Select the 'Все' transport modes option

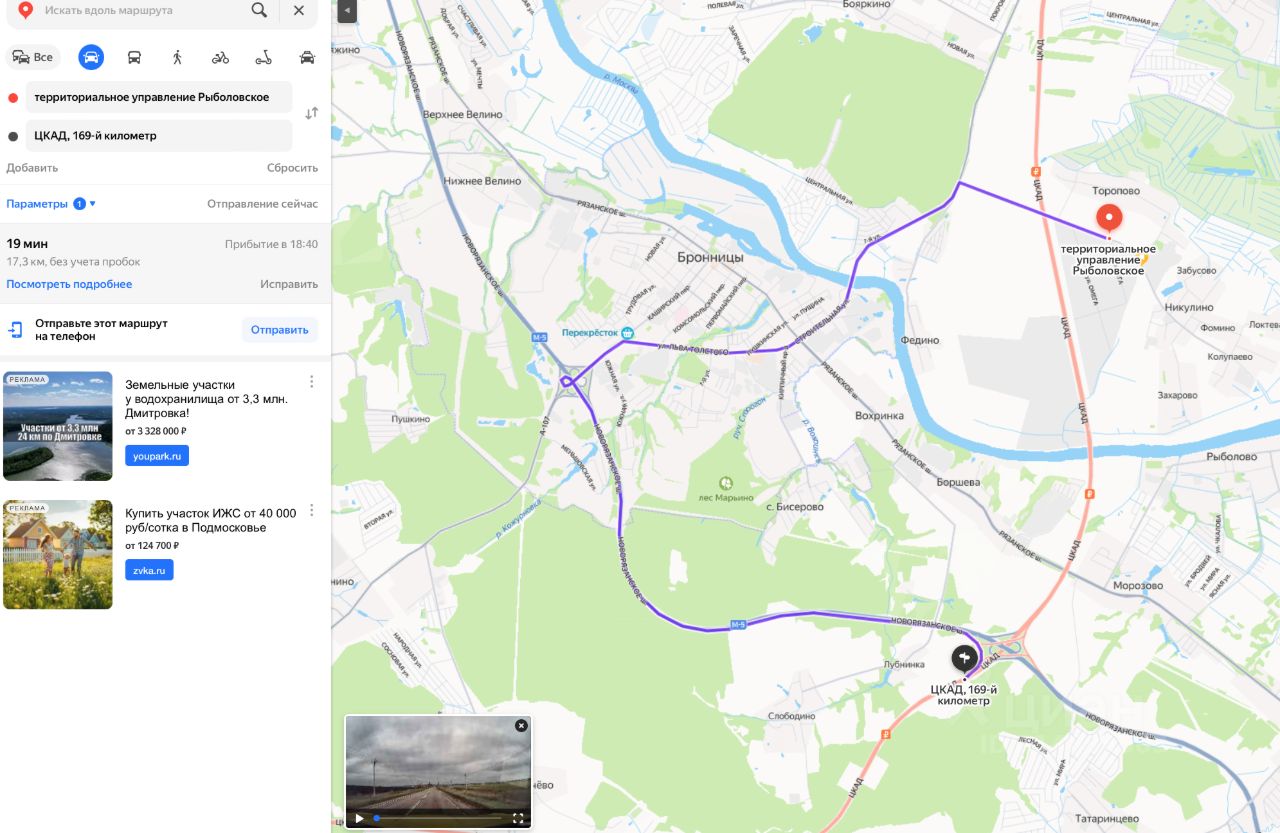(x=33, y=57)
